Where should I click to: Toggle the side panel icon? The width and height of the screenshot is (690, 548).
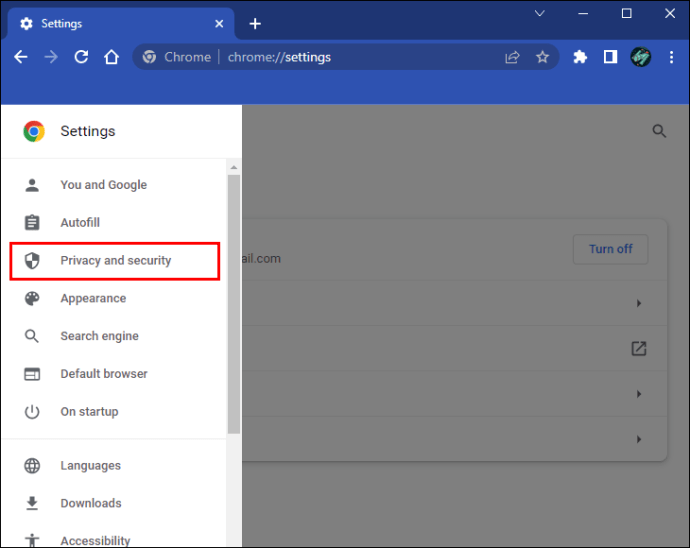(610, 57)
